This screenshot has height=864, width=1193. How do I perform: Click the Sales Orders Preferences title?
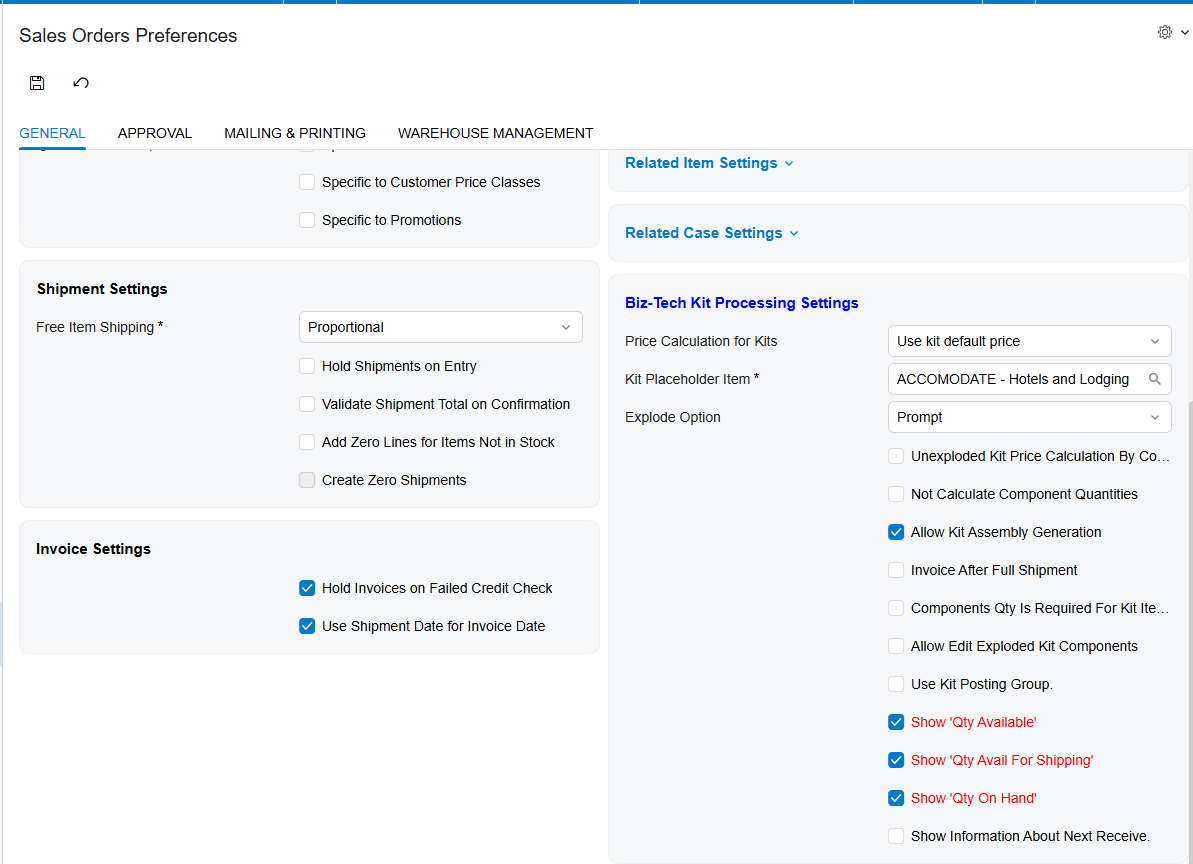point(128,36)
